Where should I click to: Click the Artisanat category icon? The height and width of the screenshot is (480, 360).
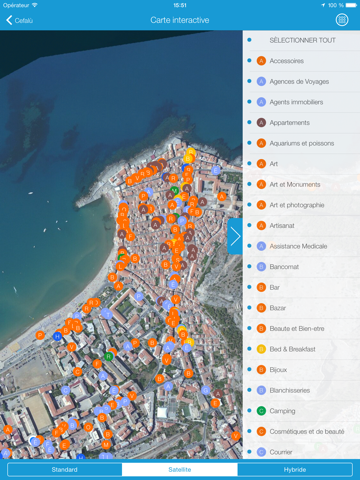coord(261,226)
